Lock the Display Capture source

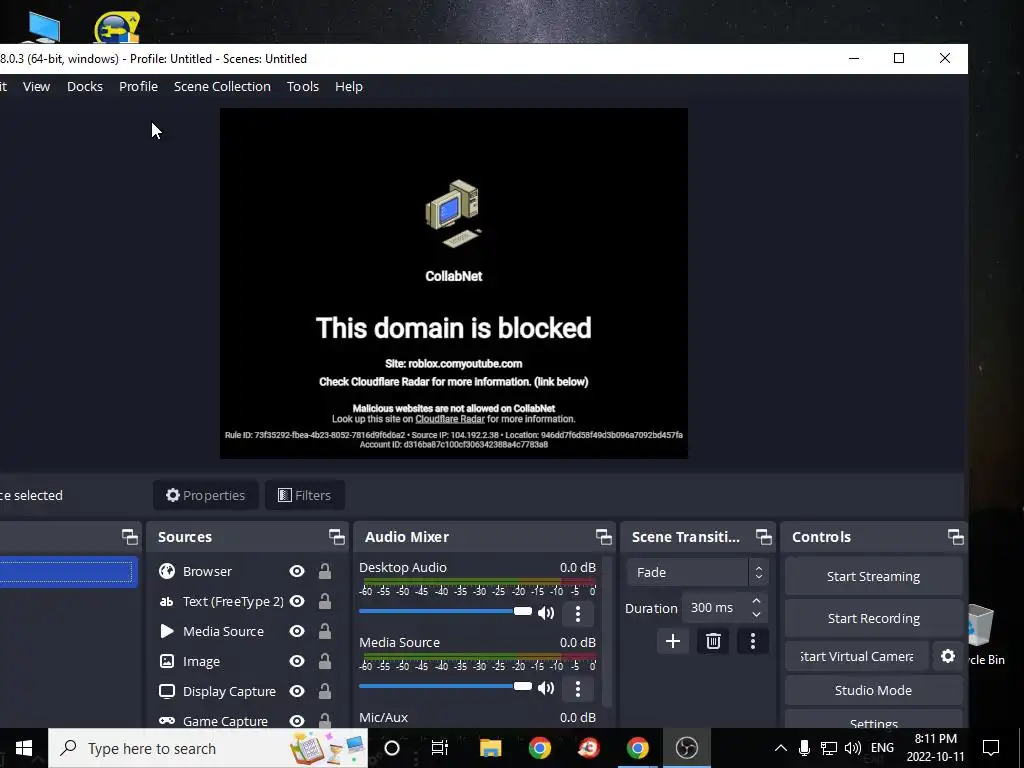click(x=325, y=692)
